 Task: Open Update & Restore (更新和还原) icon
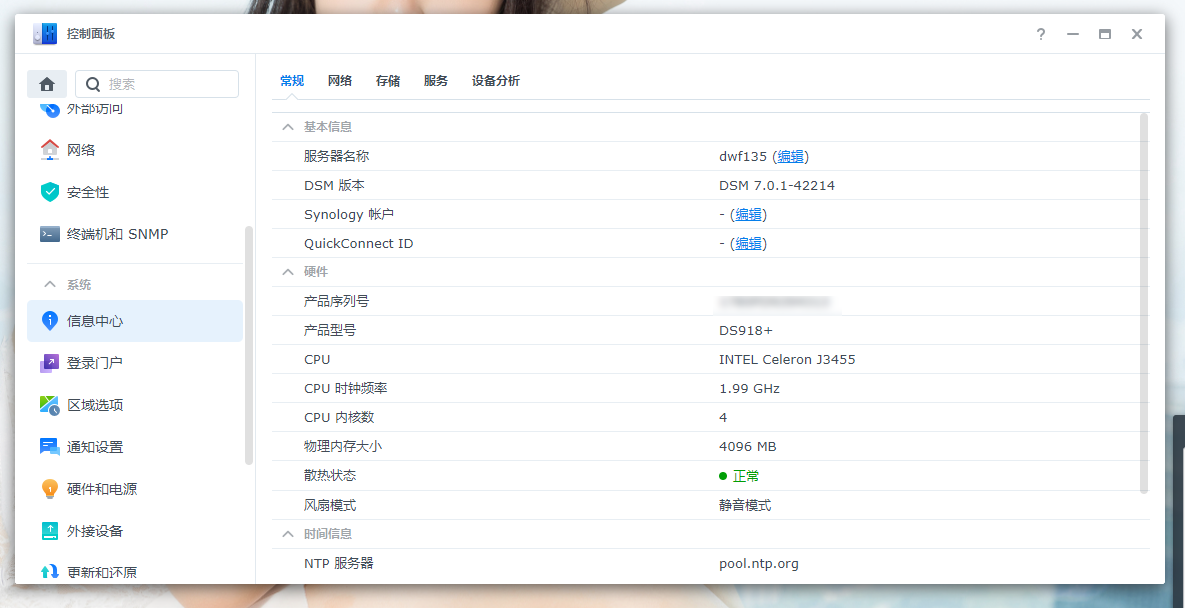(49, 573)
